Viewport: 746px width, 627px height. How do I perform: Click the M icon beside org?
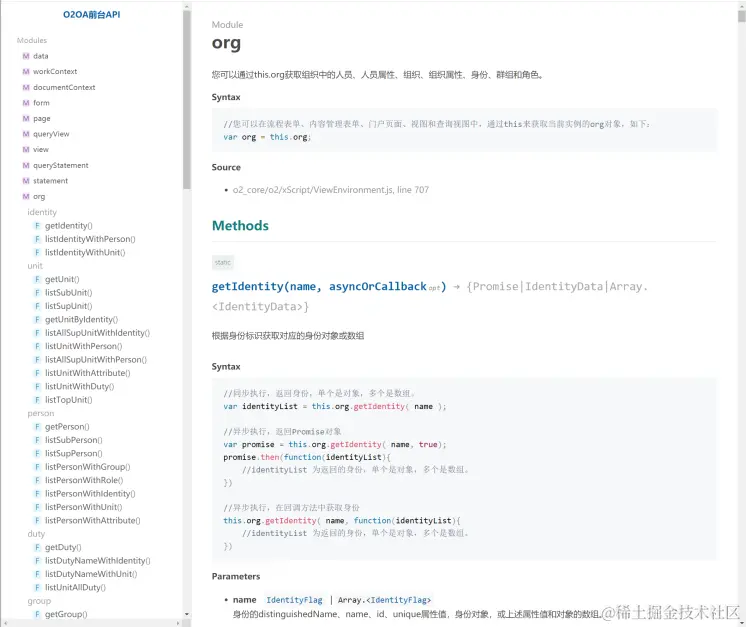[x=26, y=197]
